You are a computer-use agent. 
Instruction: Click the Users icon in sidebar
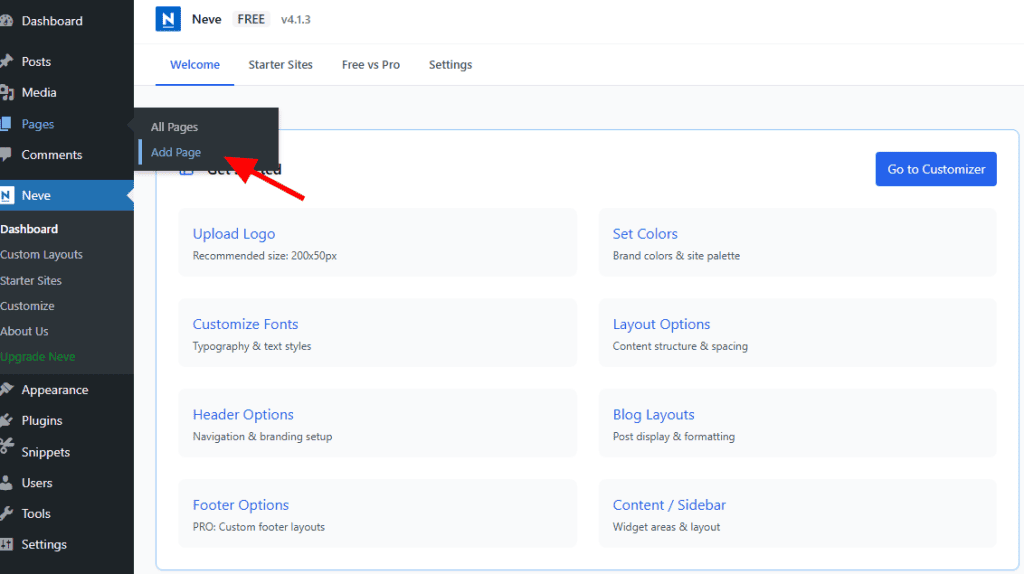(x=6, y=483)
